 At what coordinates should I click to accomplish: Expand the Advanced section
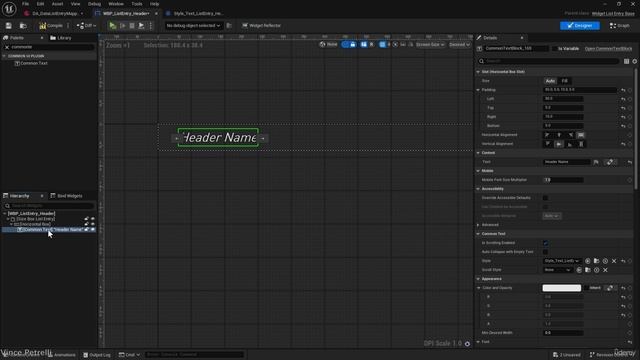tap(478, 225)
